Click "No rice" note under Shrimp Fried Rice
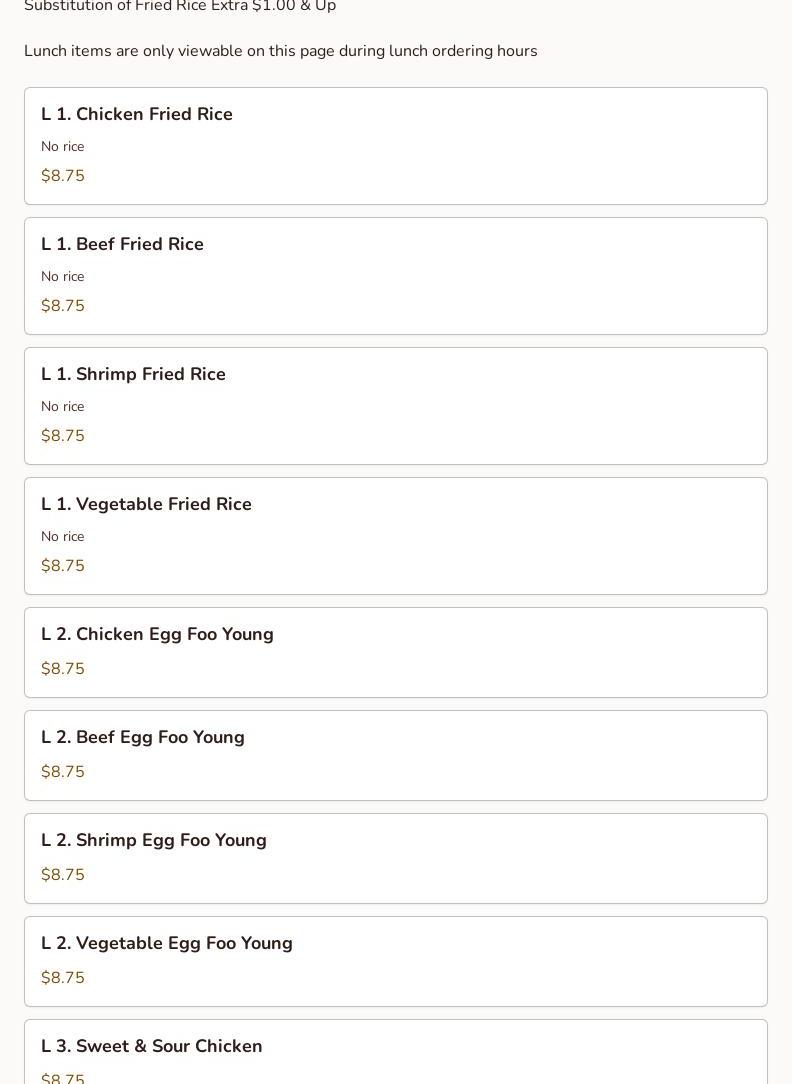 (x=62, y=407)
